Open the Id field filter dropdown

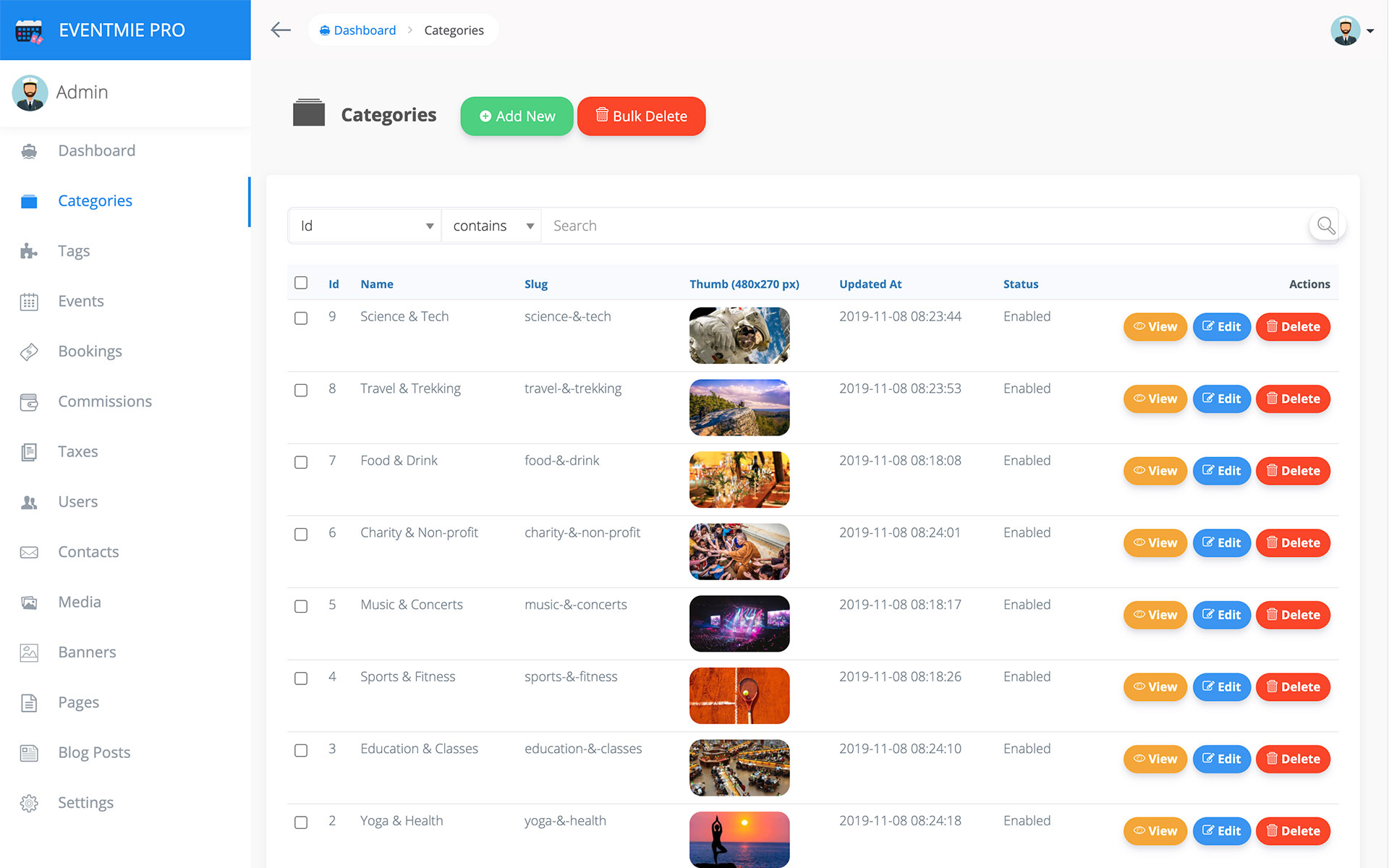[365, 226]
